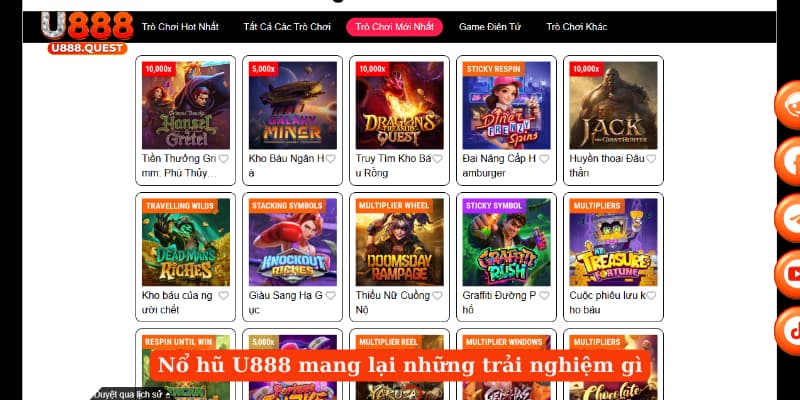Favorite Jack the Giant Hunter via heart
The width and height of the screenshot is (800, 400).
[651, 159]
